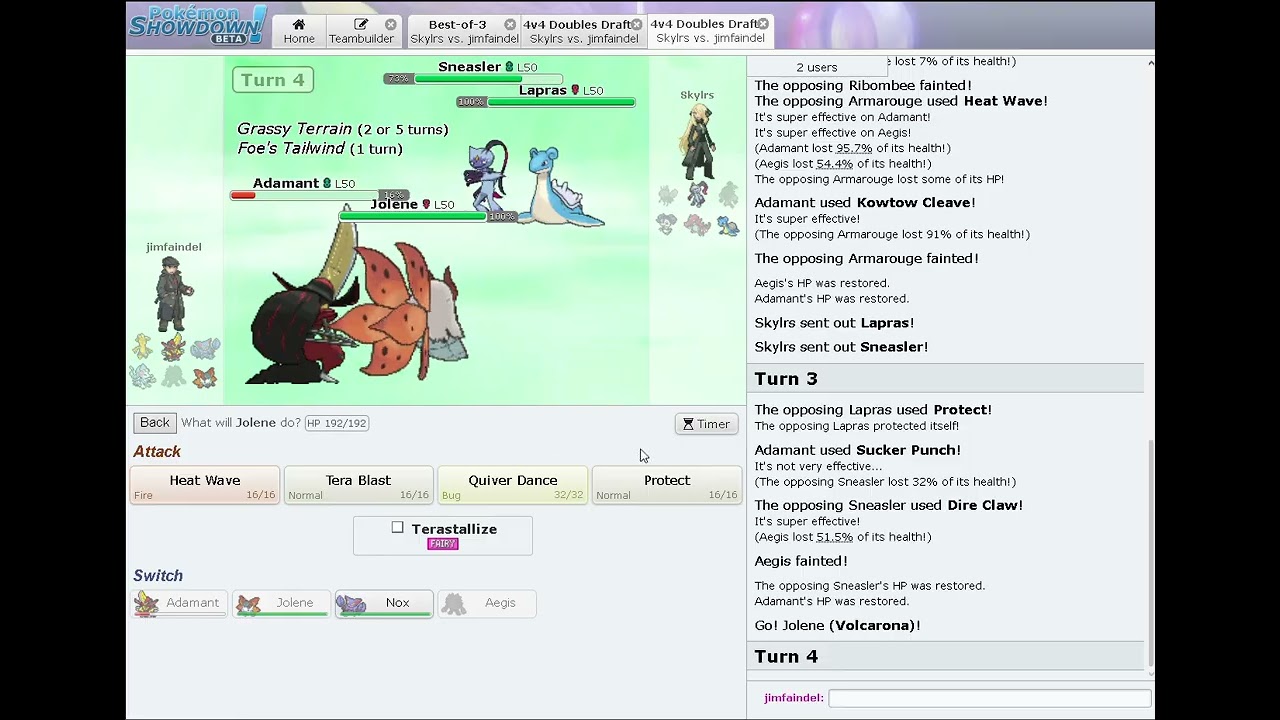Select the Tera Blast move
The height and width of the screenshot is (720, 1280).
[358, 485]
